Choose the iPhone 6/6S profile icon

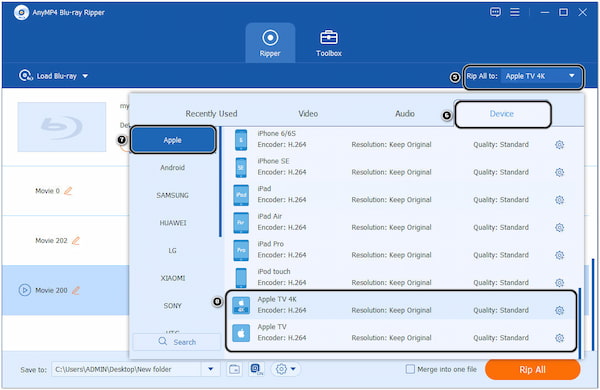pyautogui.click(x=241, y=140)
